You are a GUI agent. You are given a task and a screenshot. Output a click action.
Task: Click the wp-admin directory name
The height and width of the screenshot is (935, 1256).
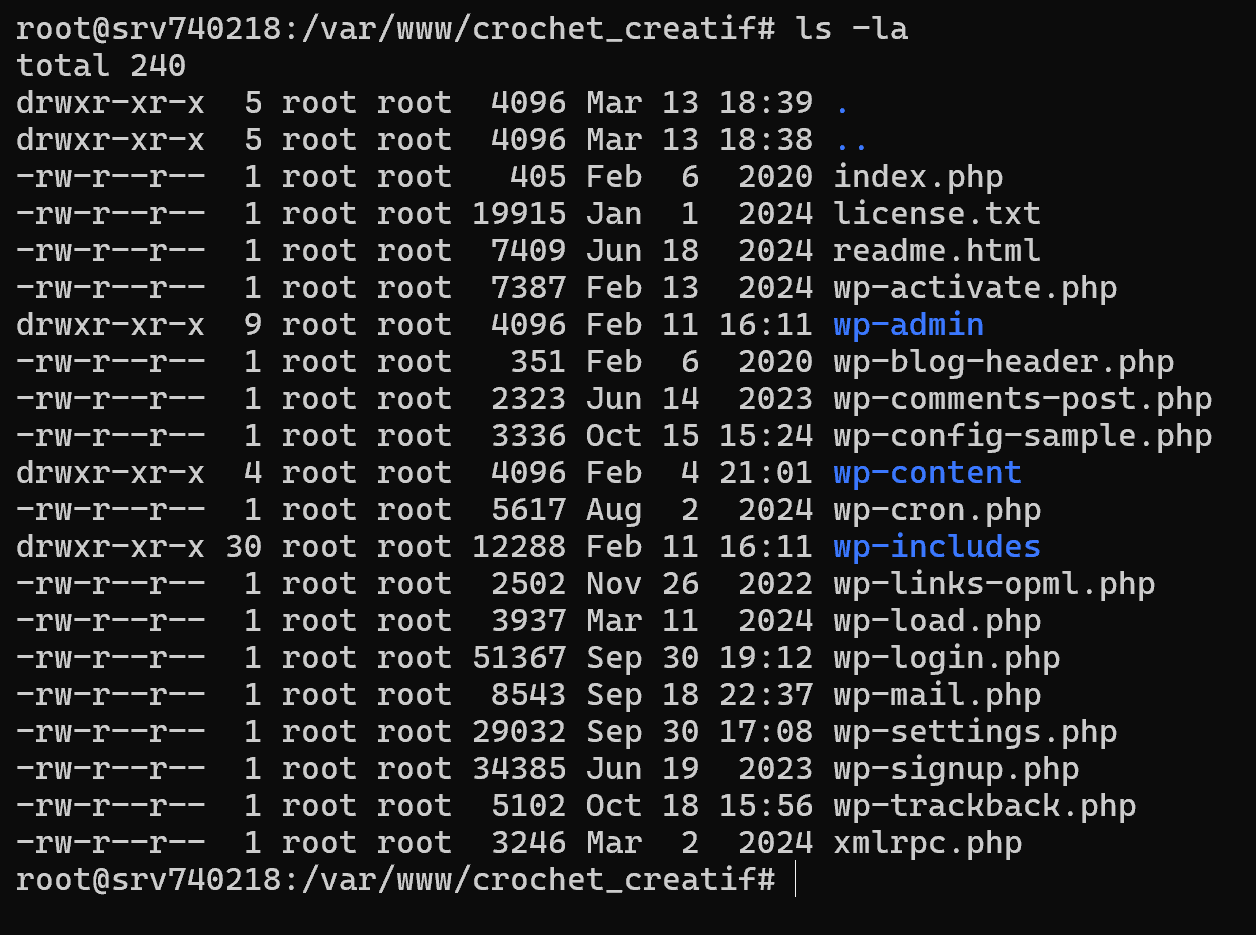pyautogui.click(x=909, y=325)
